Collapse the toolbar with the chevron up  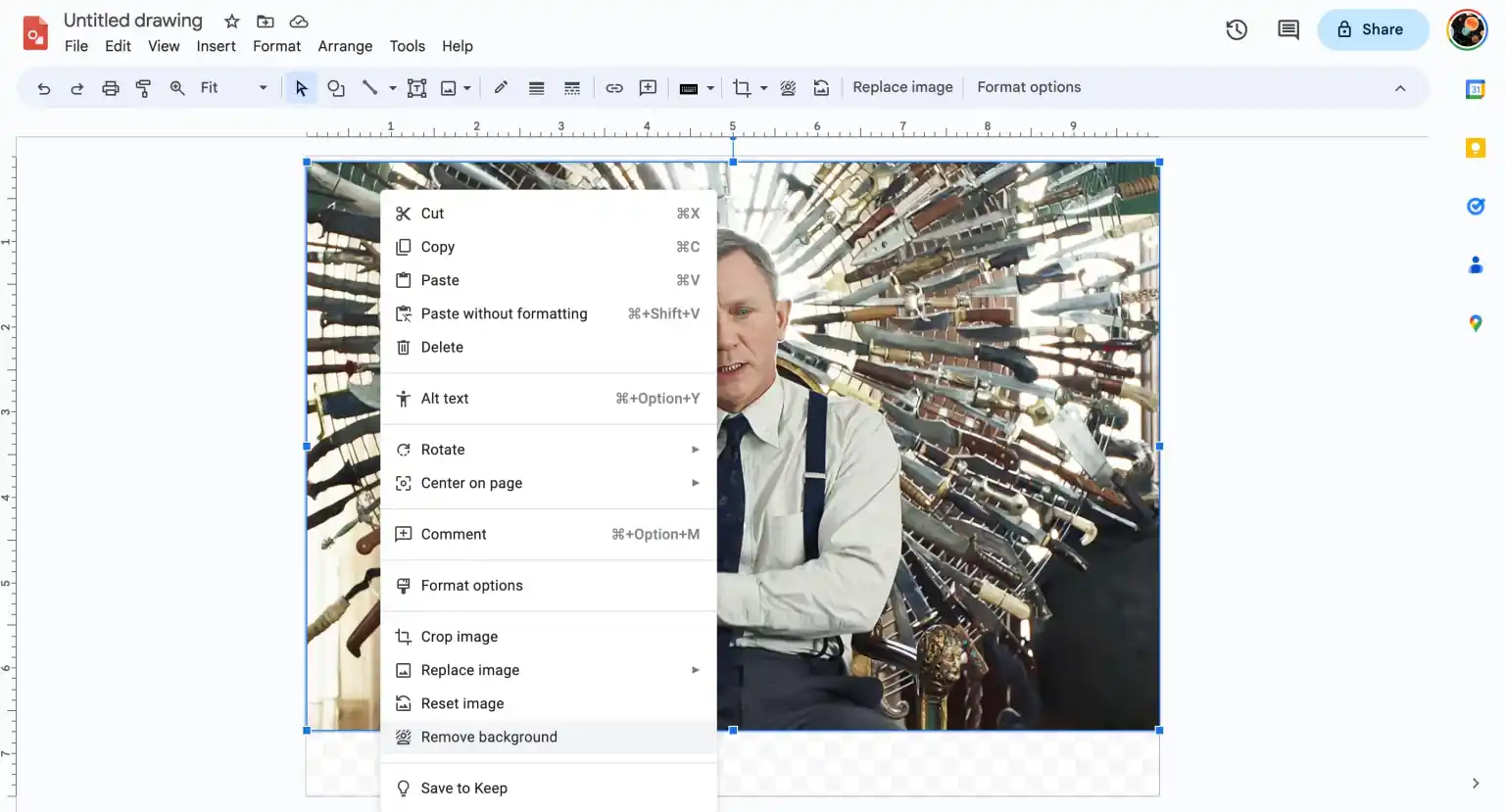[1400, 88]
